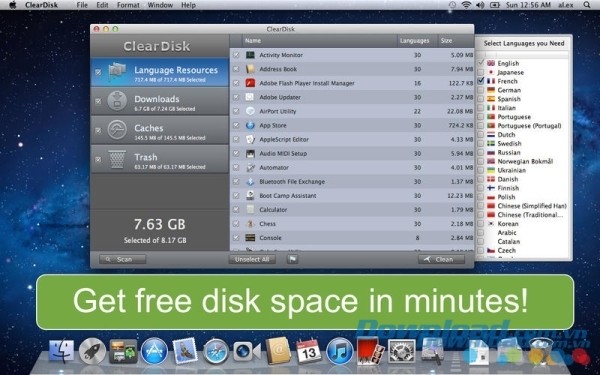The height and width of the screenshot is (375, 600).
Task: Open System Preferences in the Dock
Action: [x=401, y=351]
